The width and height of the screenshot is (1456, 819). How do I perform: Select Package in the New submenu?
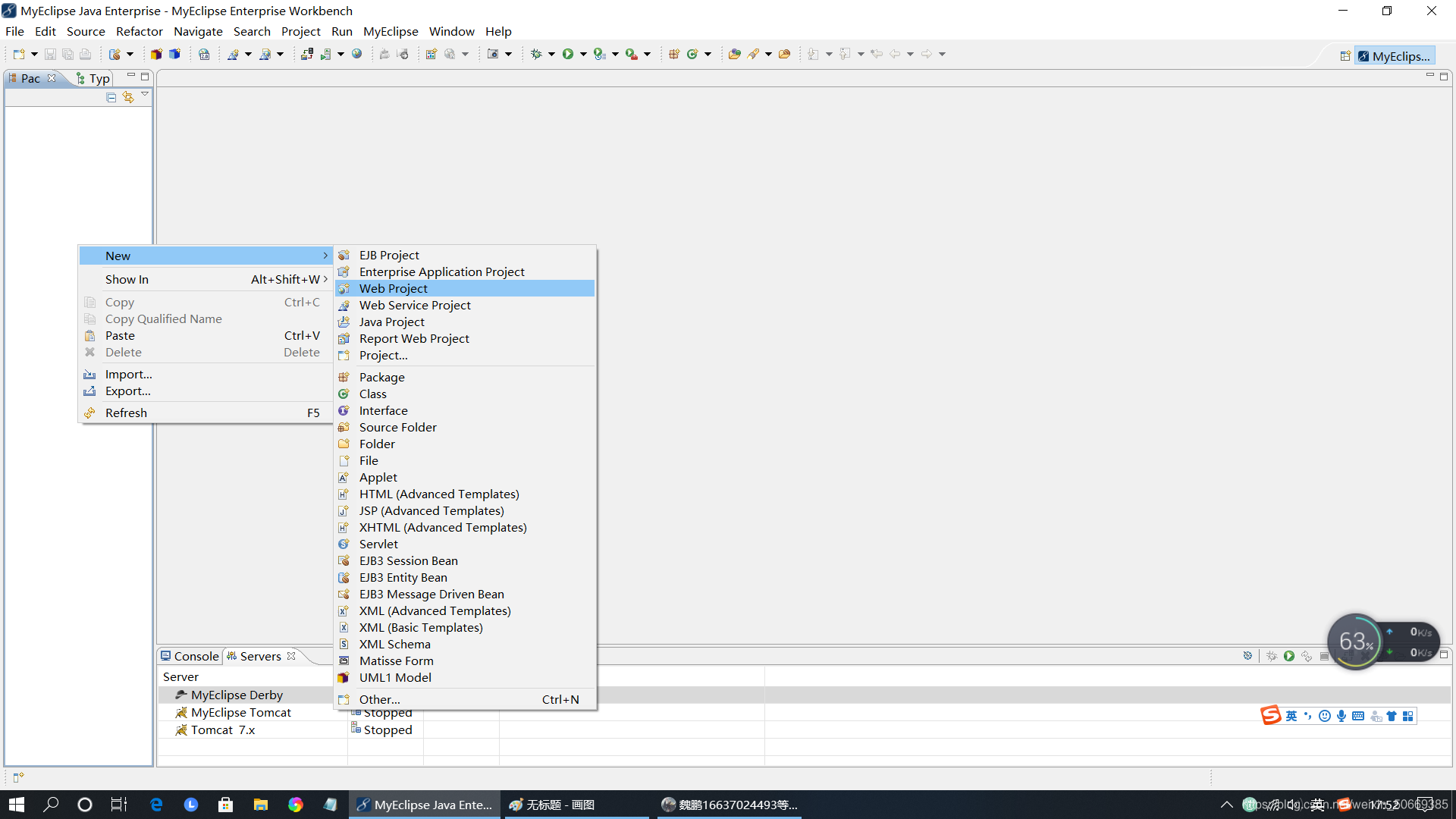tap(465, 377)
